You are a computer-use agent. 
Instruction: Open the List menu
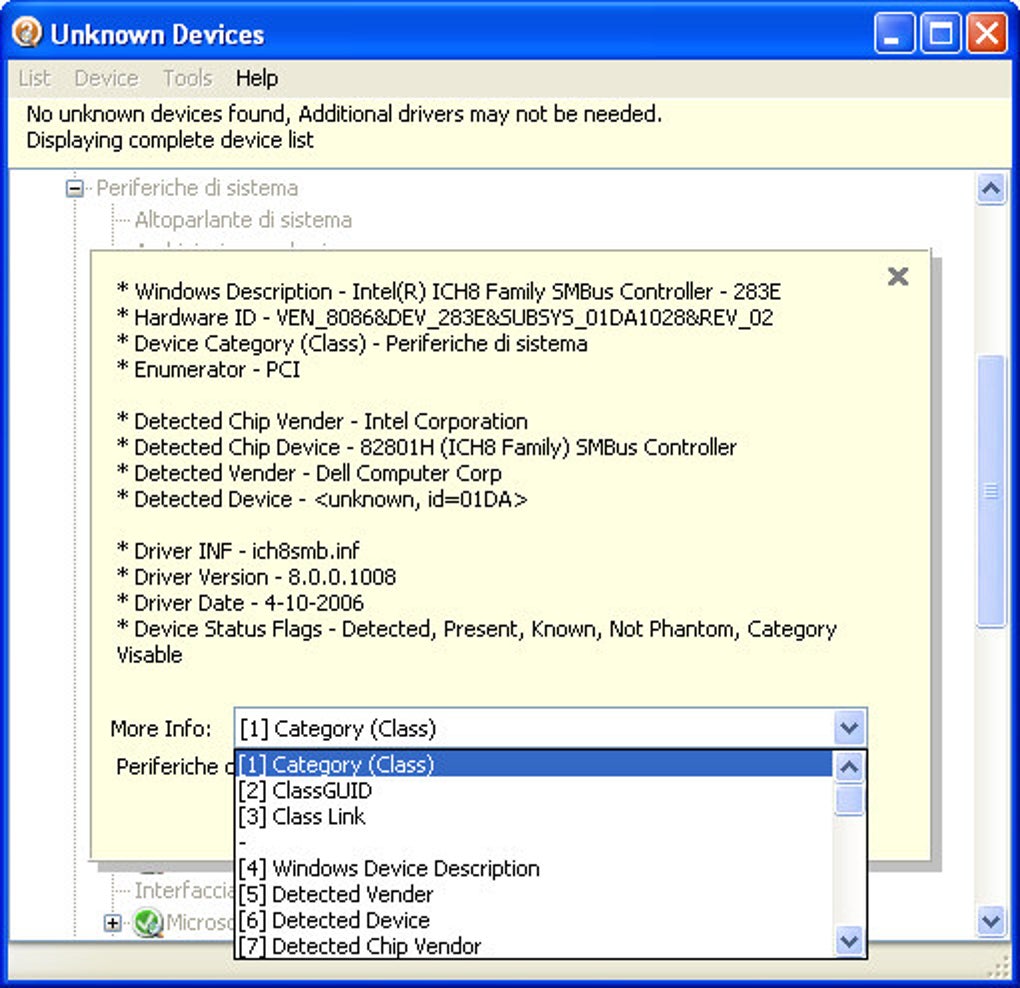click(x=34, y=78)
